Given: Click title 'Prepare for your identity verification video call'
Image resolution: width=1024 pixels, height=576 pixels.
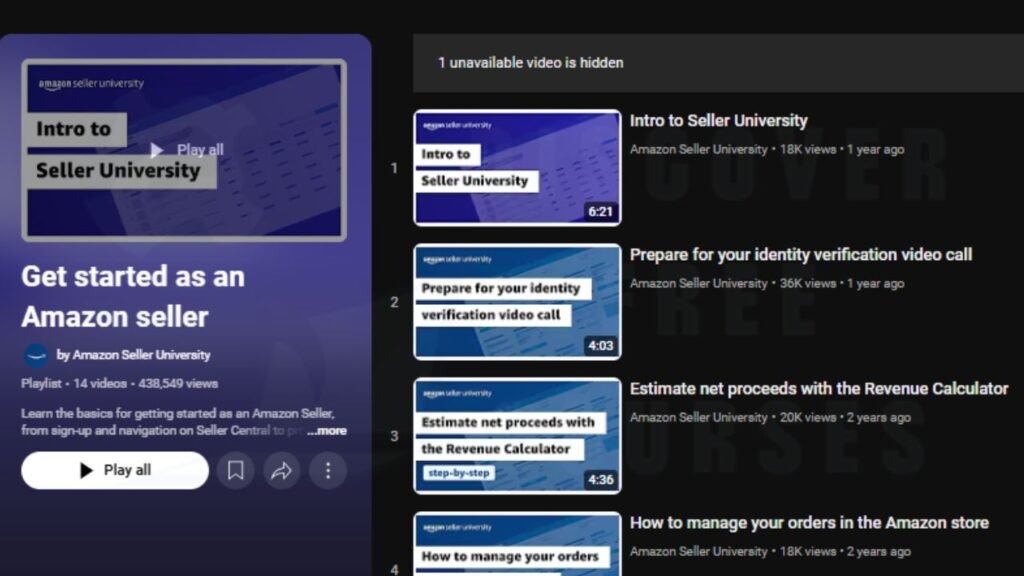Looking at the screenshot, I should pos(801,255).
